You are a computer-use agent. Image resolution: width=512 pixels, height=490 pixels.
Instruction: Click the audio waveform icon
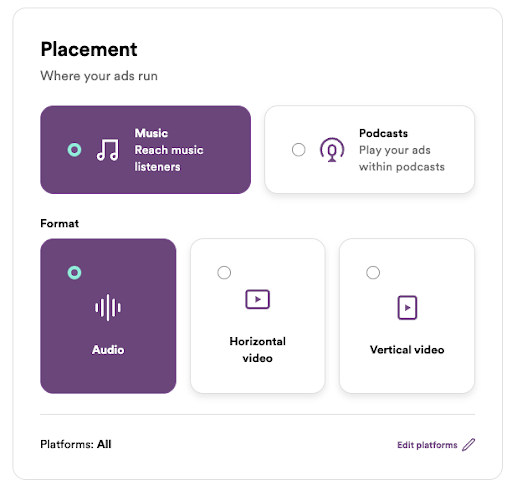pos(108,307)
